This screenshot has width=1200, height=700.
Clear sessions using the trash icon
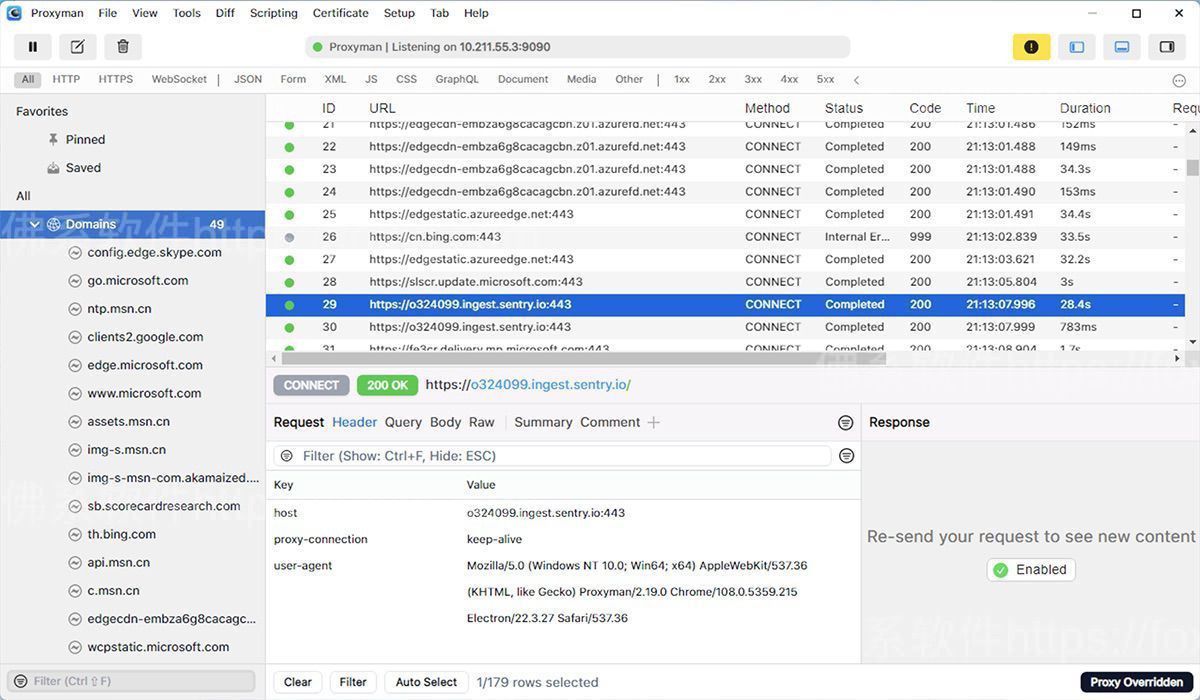(x=123, y=46)
